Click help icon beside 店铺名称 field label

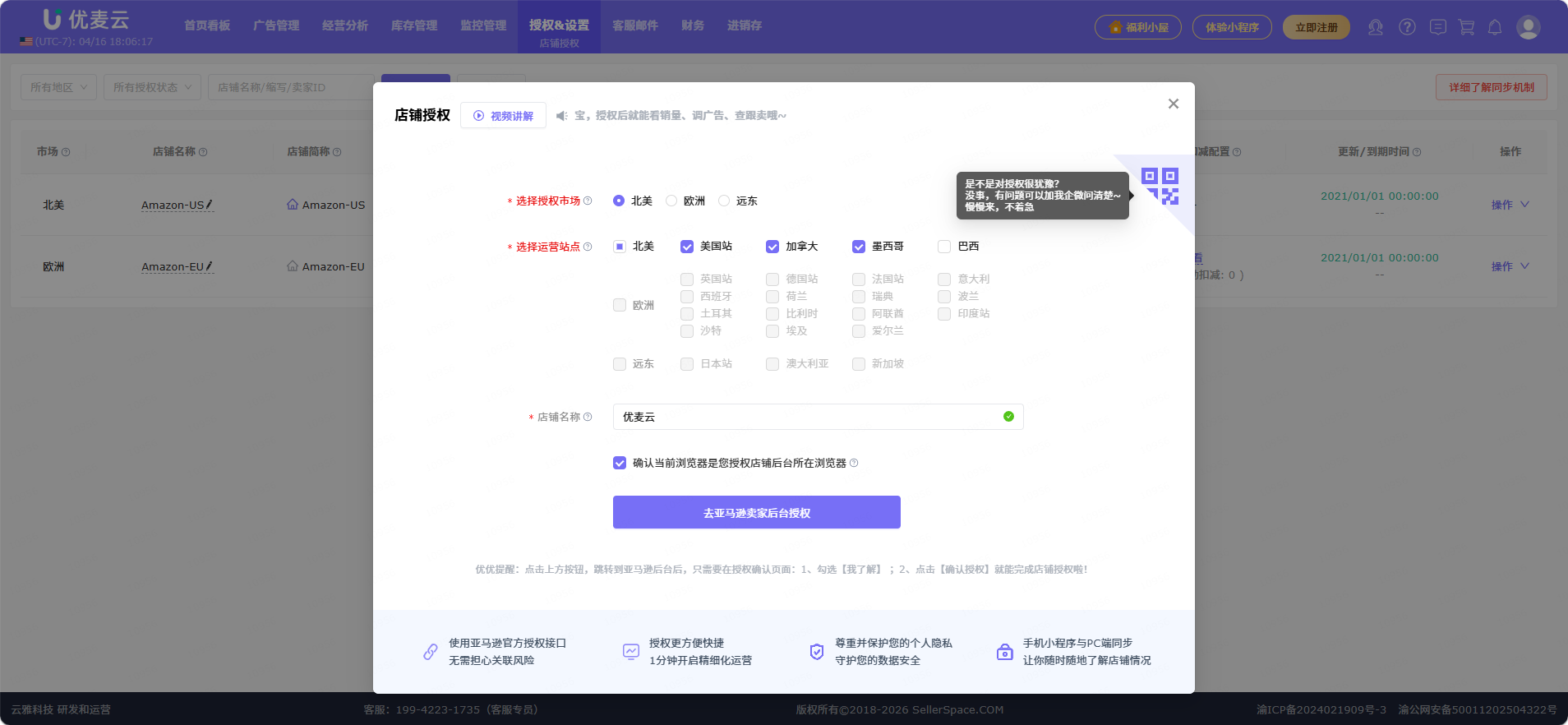tap(588, 417)
